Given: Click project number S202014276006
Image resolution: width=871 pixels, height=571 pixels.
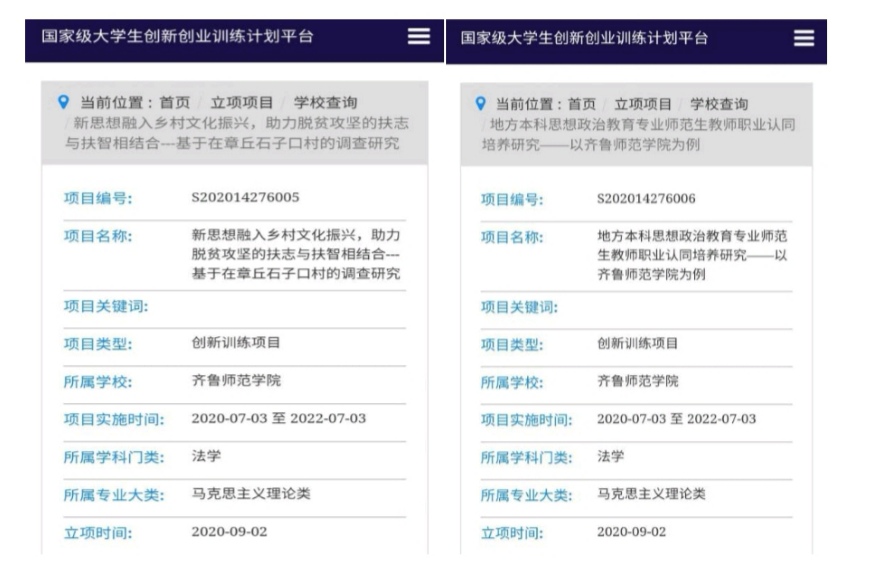Looking at the screenshot, I should tap(646, 199).
